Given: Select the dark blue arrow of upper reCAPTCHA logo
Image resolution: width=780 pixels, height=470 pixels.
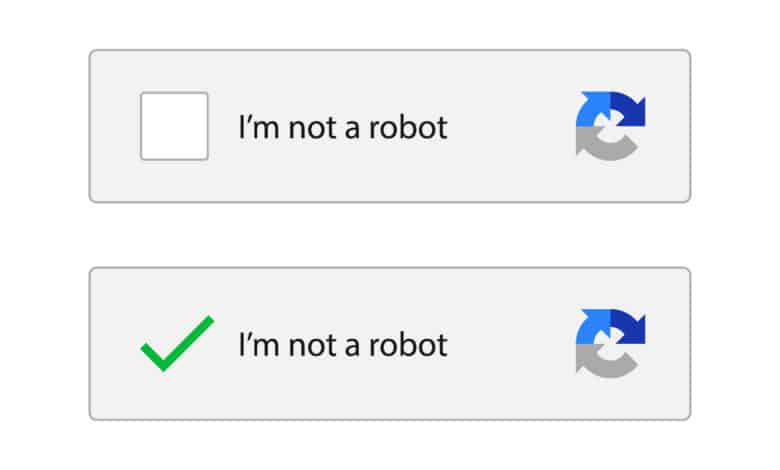Looking at the screenshot, I should pyautogui.click(x=629, y=108).
